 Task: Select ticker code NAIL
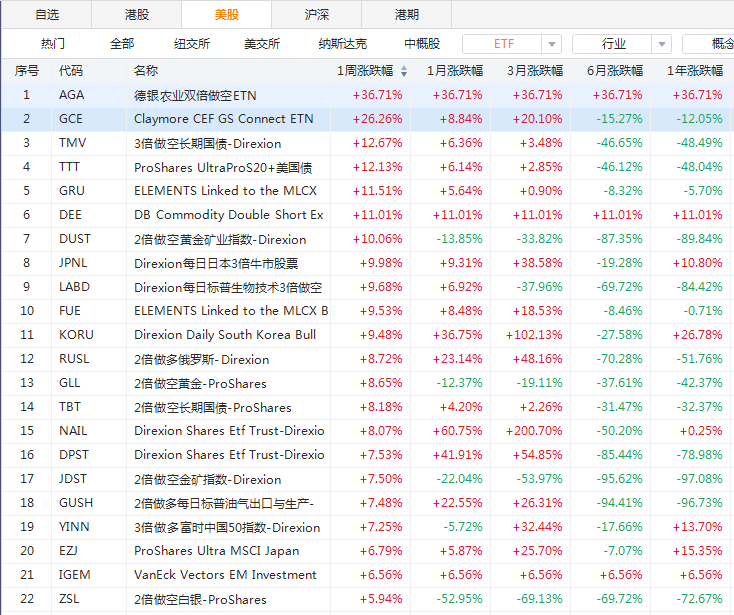pyautogui.click(x=73, y=431)
